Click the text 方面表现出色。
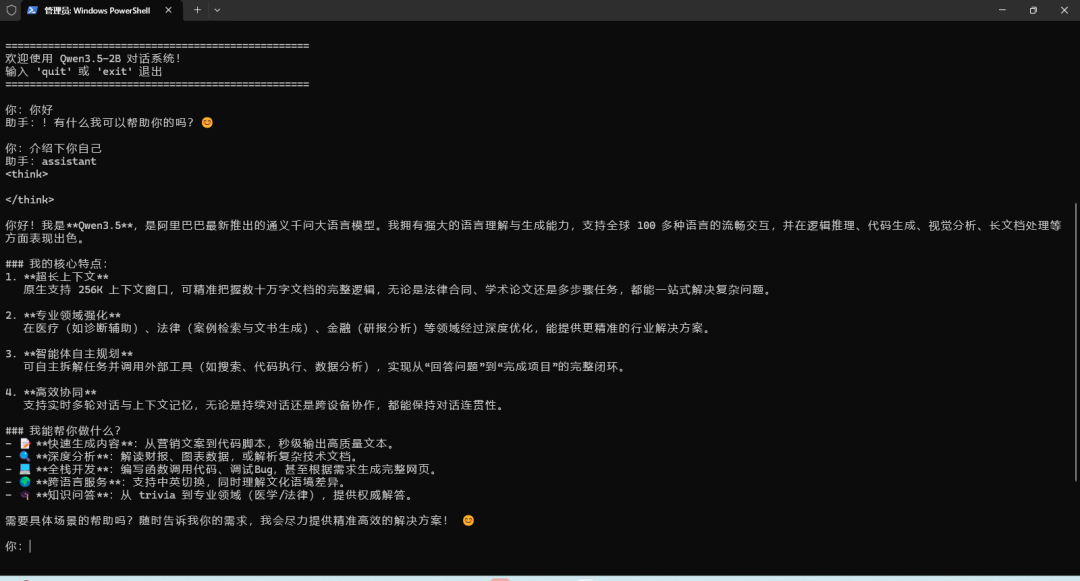 (45, 238)
